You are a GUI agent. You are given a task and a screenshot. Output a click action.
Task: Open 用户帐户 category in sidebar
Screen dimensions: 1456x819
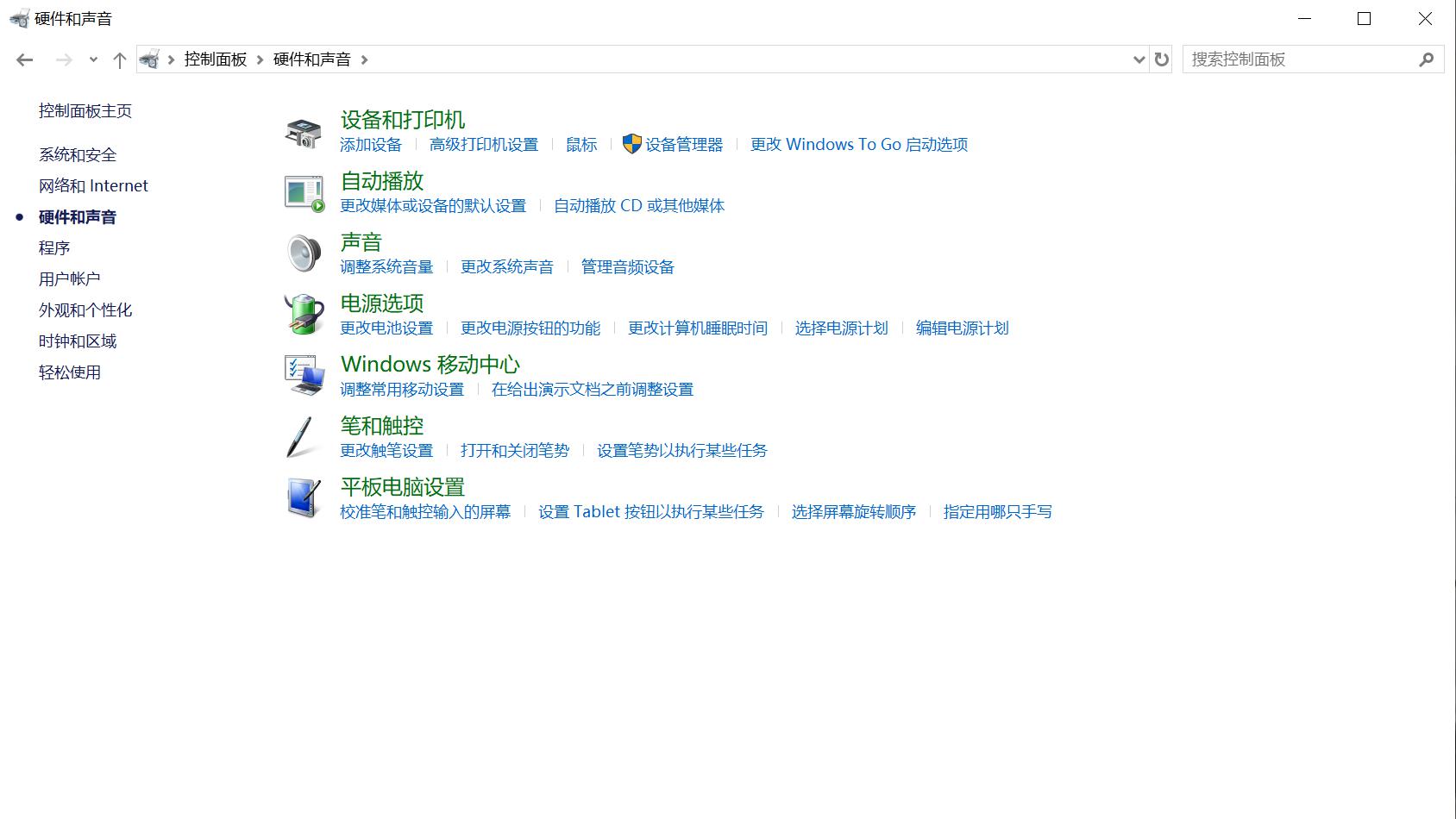click(x=70, y=279)
